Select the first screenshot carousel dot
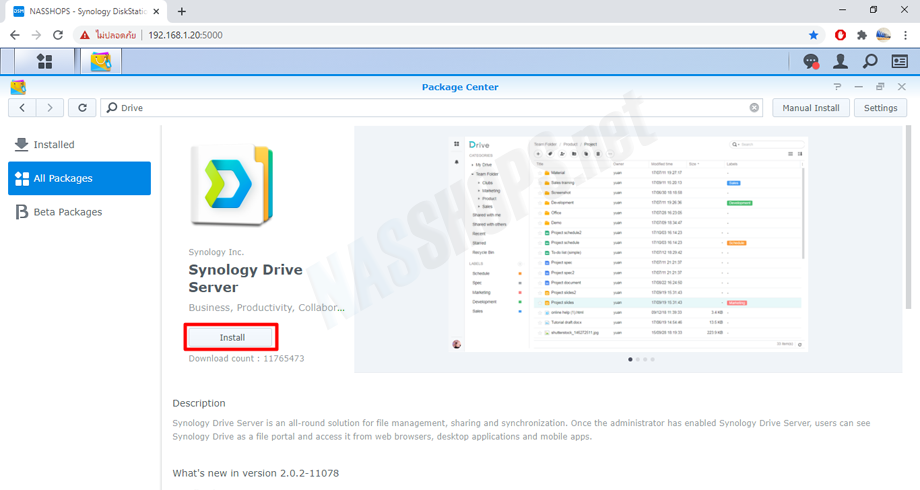The height and width of the screenshot is (490, 920). (x=630, y=359)
